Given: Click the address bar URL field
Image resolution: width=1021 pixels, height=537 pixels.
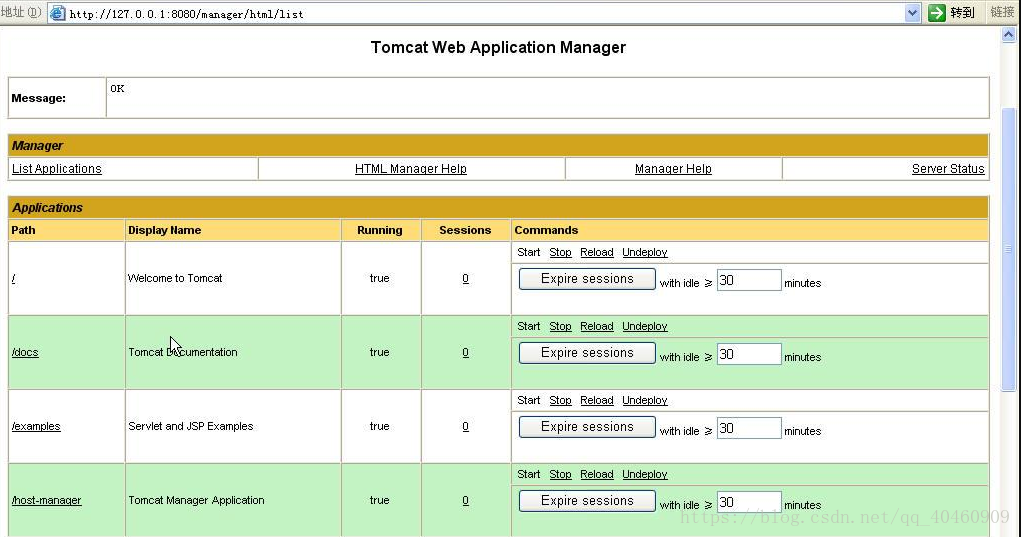Looking at the screenshot, I should (x=485, y=14).
